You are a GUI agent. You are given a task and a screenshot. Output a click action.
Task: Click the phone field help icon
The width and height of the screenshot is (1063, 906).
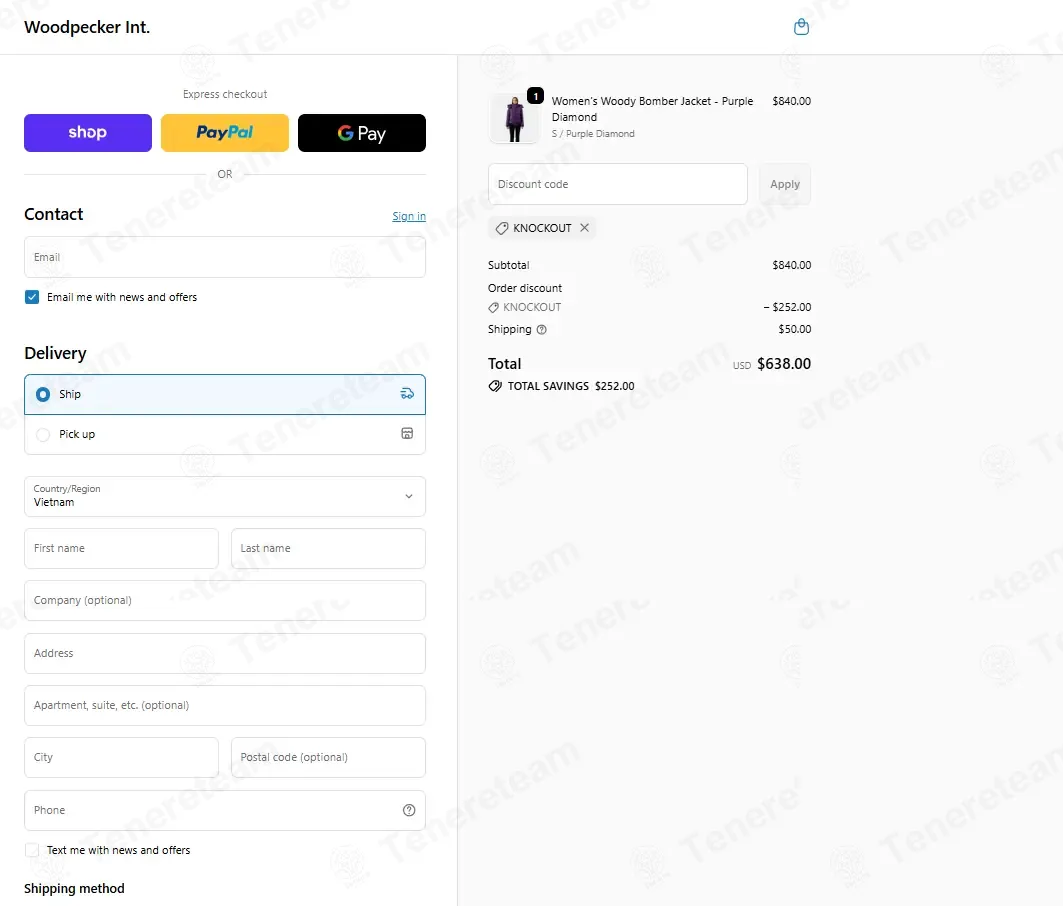(409, 810)
